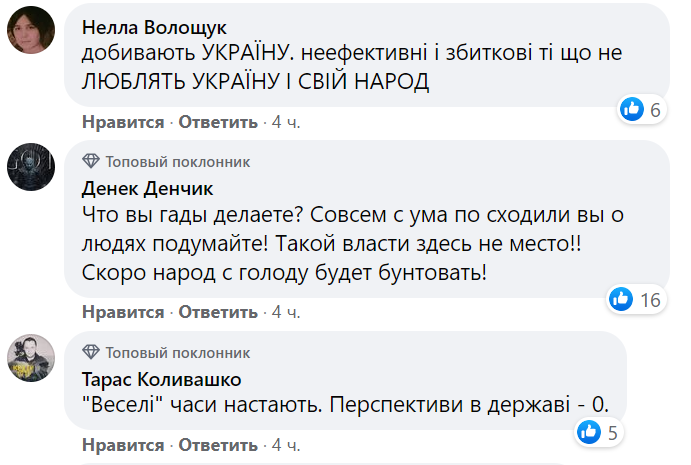The height and width of the screenshot is (465, 691).
Task: Click the diamond top fan badge above Денек Денчик
Action: [x=91, y=161]
